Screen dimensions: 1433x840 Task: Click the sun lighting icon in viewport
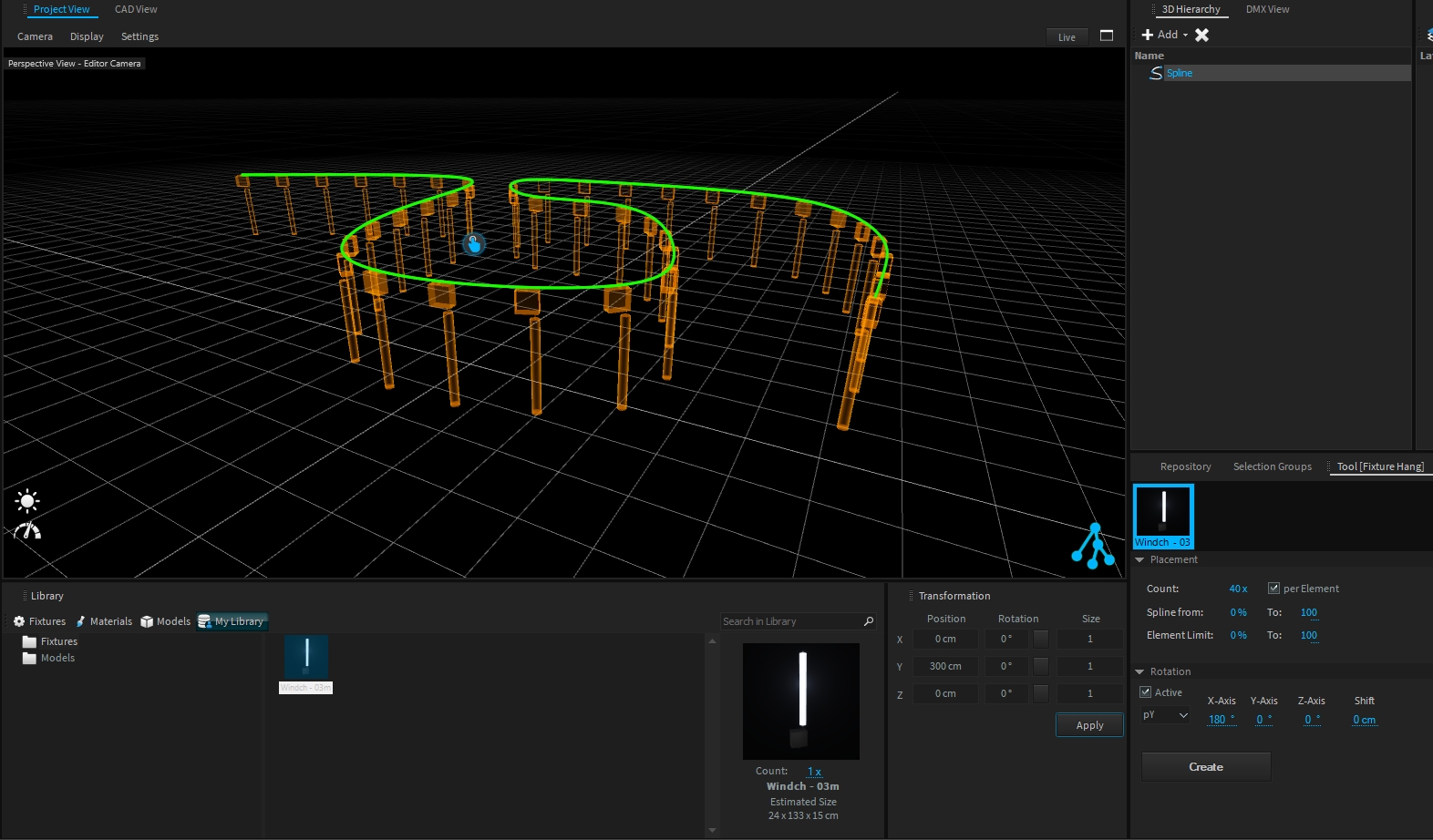(27, 500)
